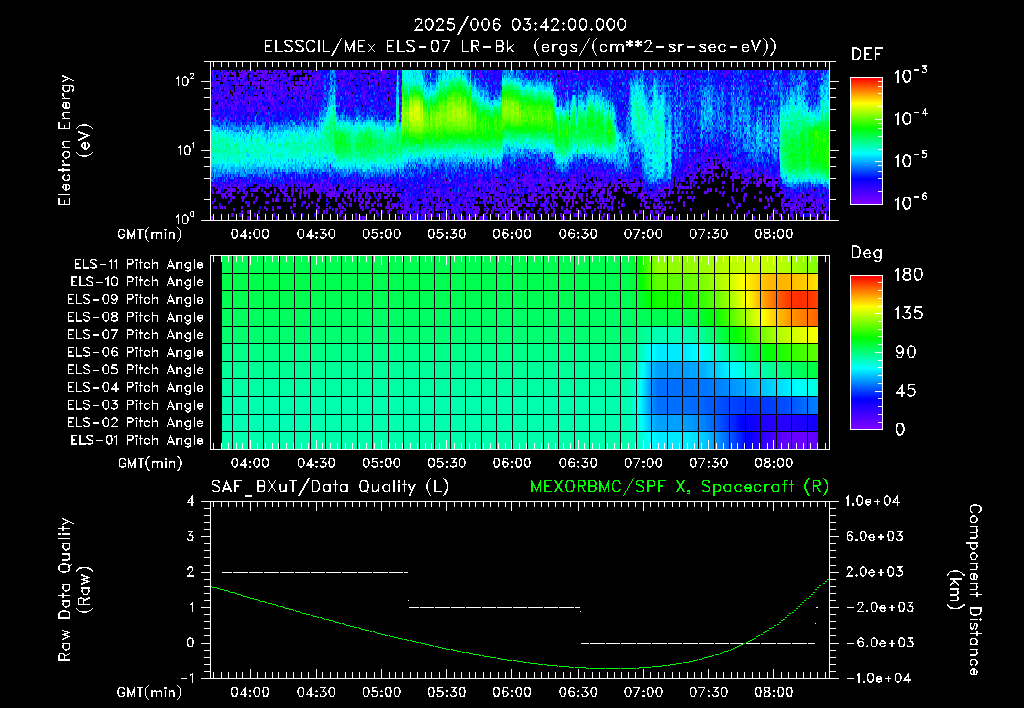This screenshot has width=1024, height=708.
Task: Click the Electron Energy (eV) axis label
Action: [x=74, y=140]
